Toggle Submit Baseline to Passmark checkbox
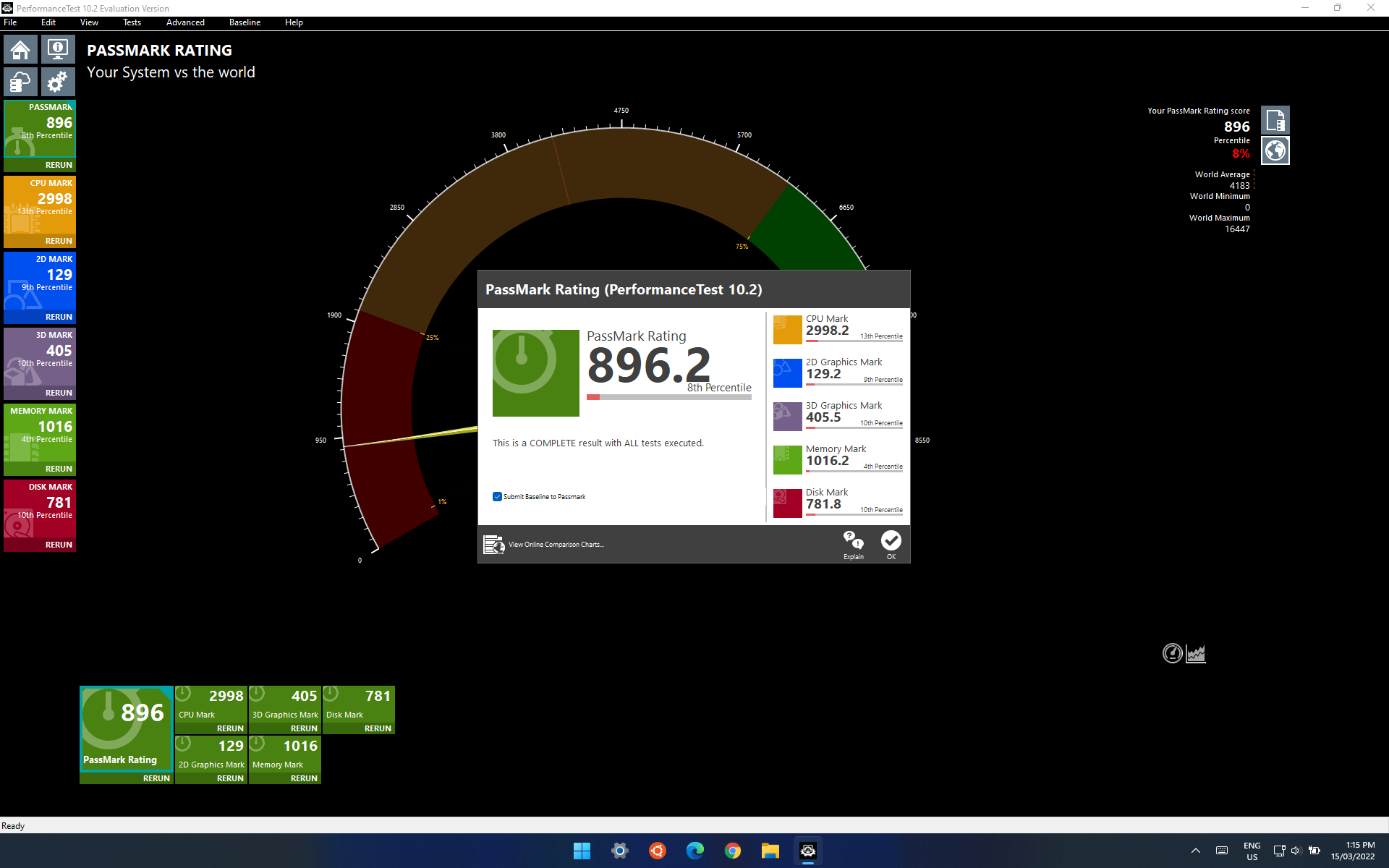The width and height of the screenshot is (1389, 868). pyautogui.click(x=497, y=497)
